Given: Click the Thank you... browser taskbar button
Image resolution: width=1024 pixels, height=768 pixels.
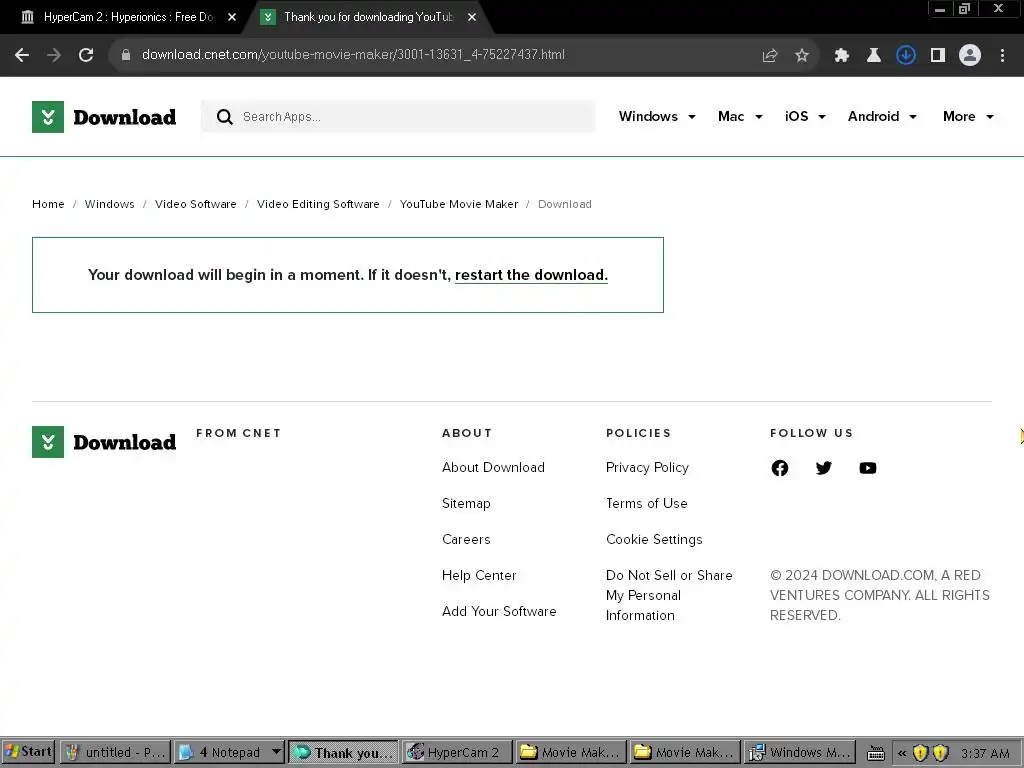Looking at the screenshot, I should 343,752.
